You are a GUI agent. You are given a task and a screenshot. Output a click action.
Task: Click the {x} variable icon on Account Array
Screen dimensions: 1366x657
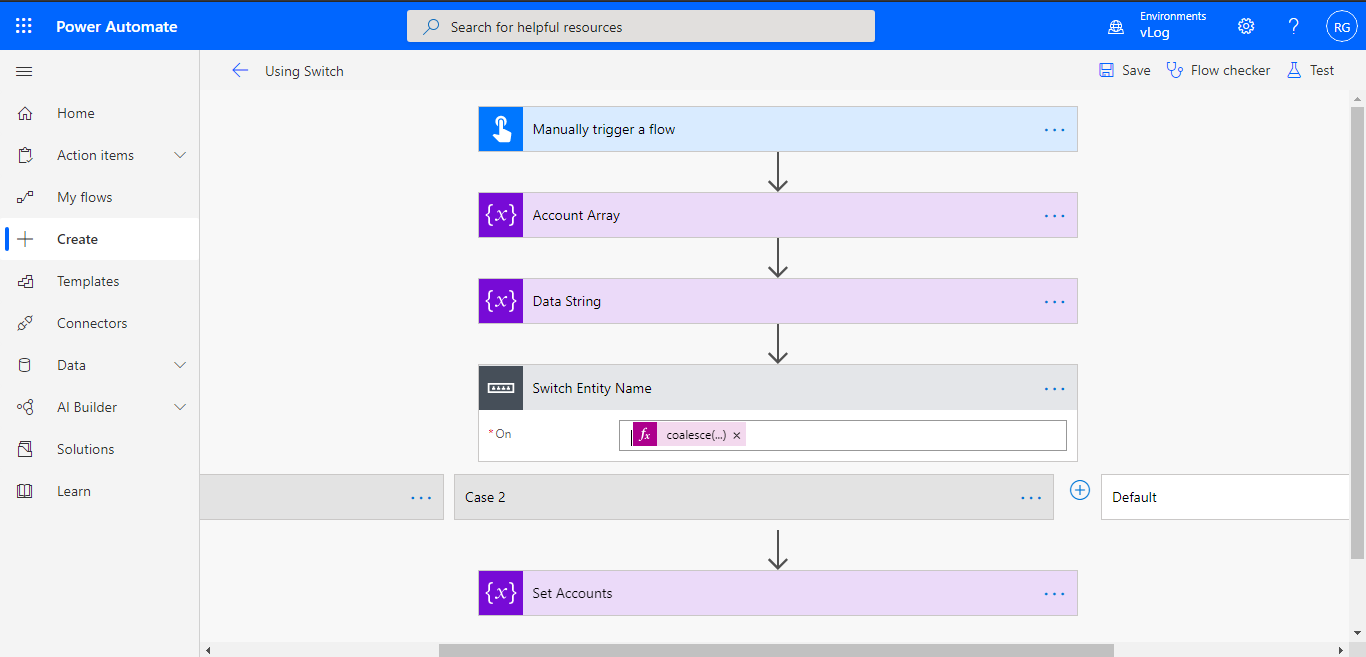pos(500,215)
